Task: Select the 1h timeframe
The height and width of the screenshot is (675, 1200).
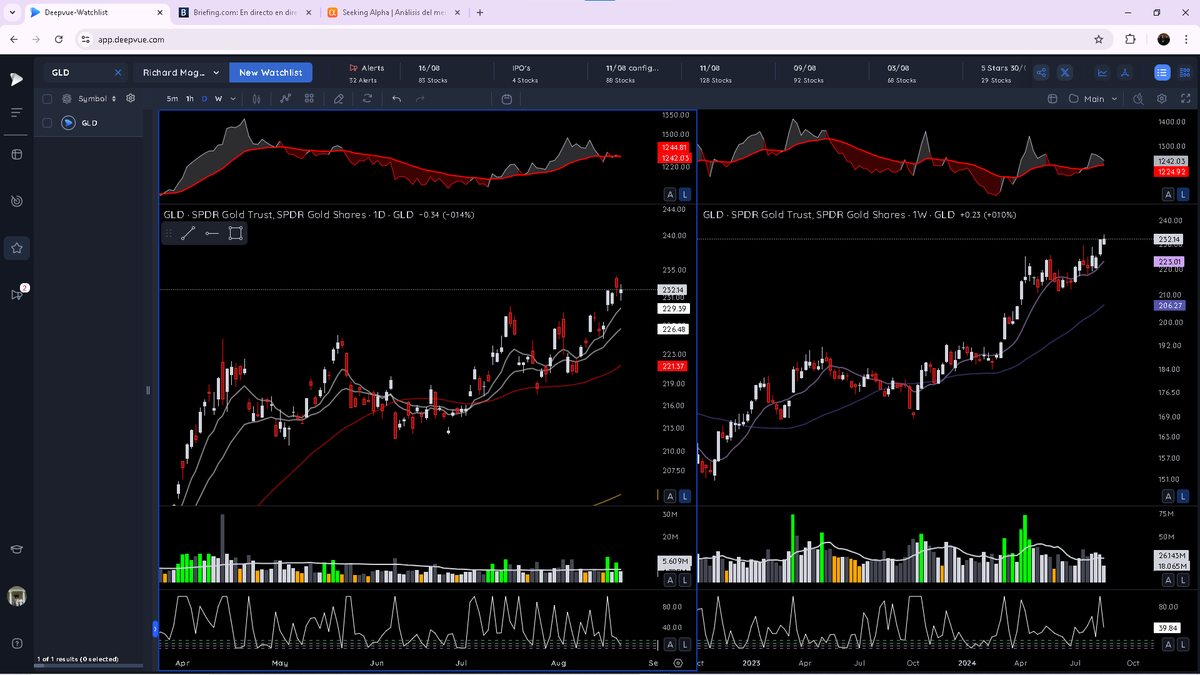Action: click(190, 99)
